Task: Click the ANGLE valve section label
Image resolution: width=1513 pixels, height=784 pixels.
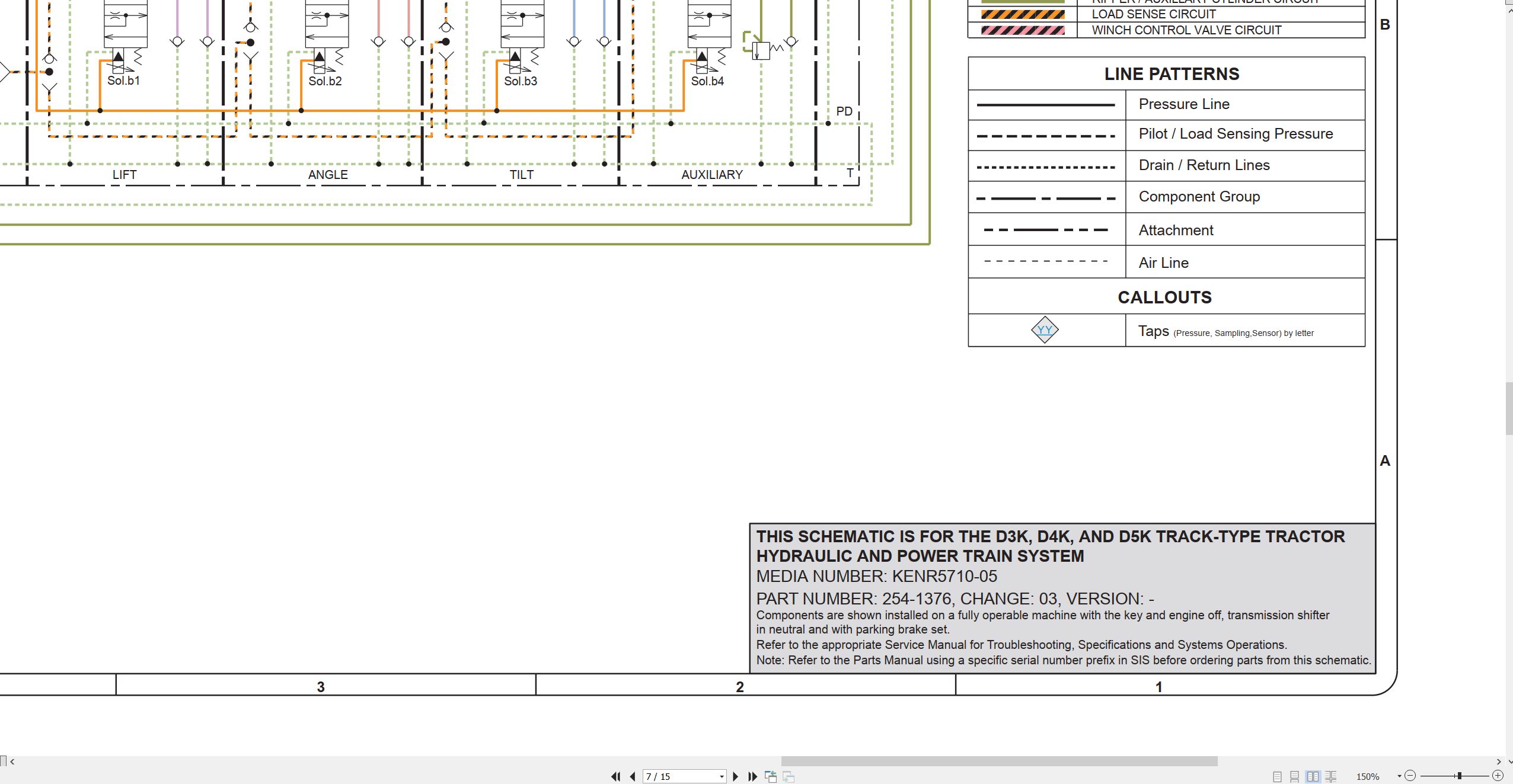Action: [x=328, y=175]
